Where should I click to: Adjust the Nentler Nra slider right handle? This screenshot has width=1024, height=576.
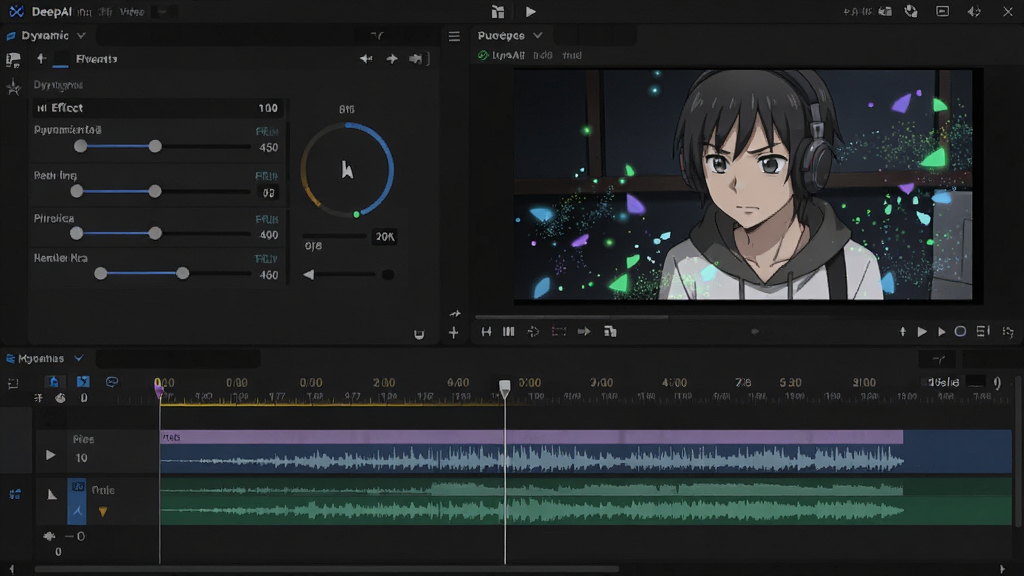pyautogui.click(x=182, y=274)
